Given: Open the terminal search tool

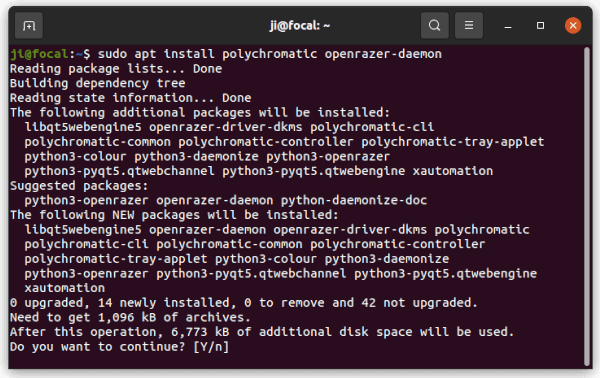Looking at the screenshot, I should pyautogui.click(x=434, y=26).
